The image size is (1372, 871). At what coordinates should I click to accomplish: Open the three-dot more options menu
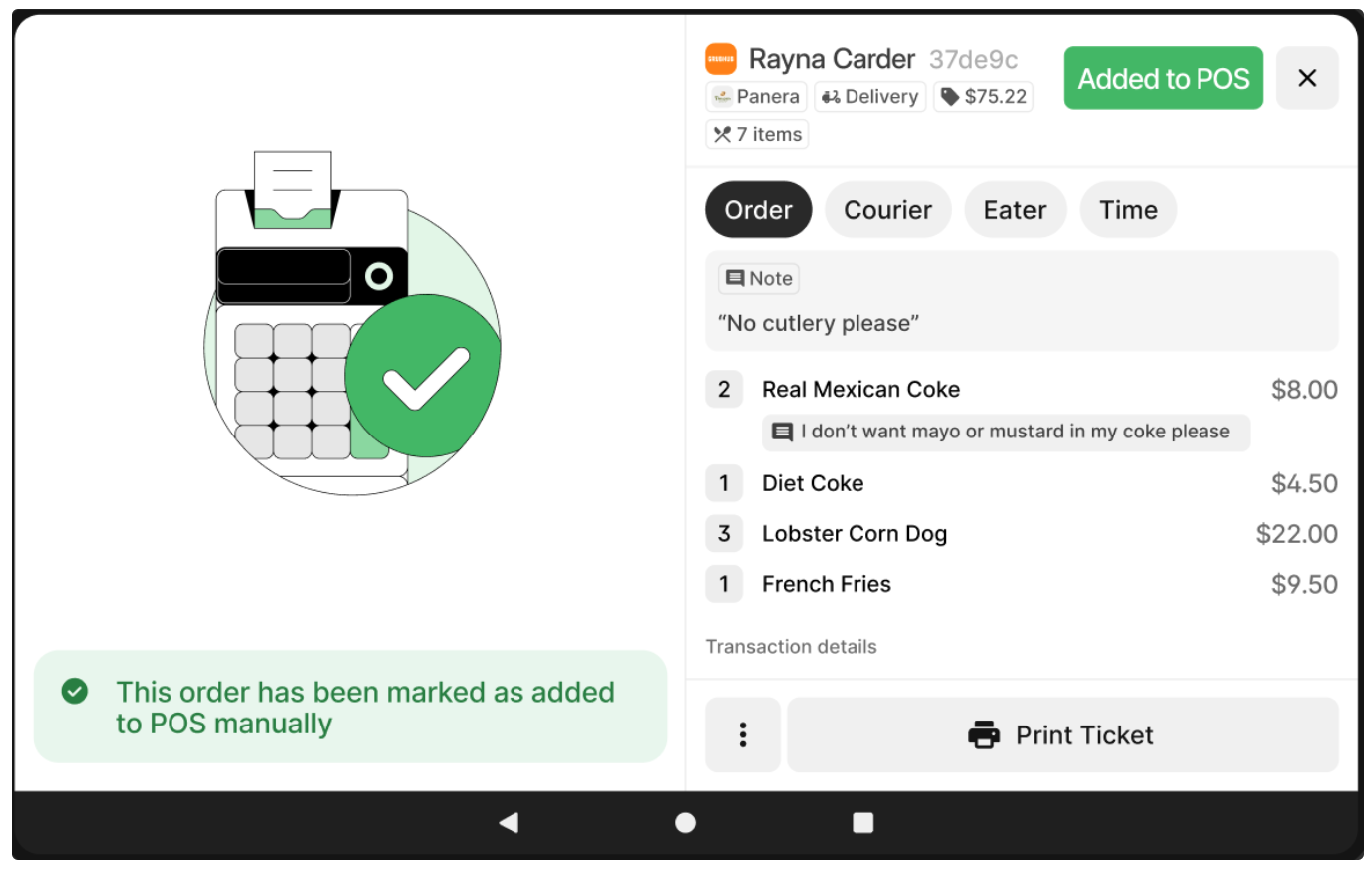743,735
